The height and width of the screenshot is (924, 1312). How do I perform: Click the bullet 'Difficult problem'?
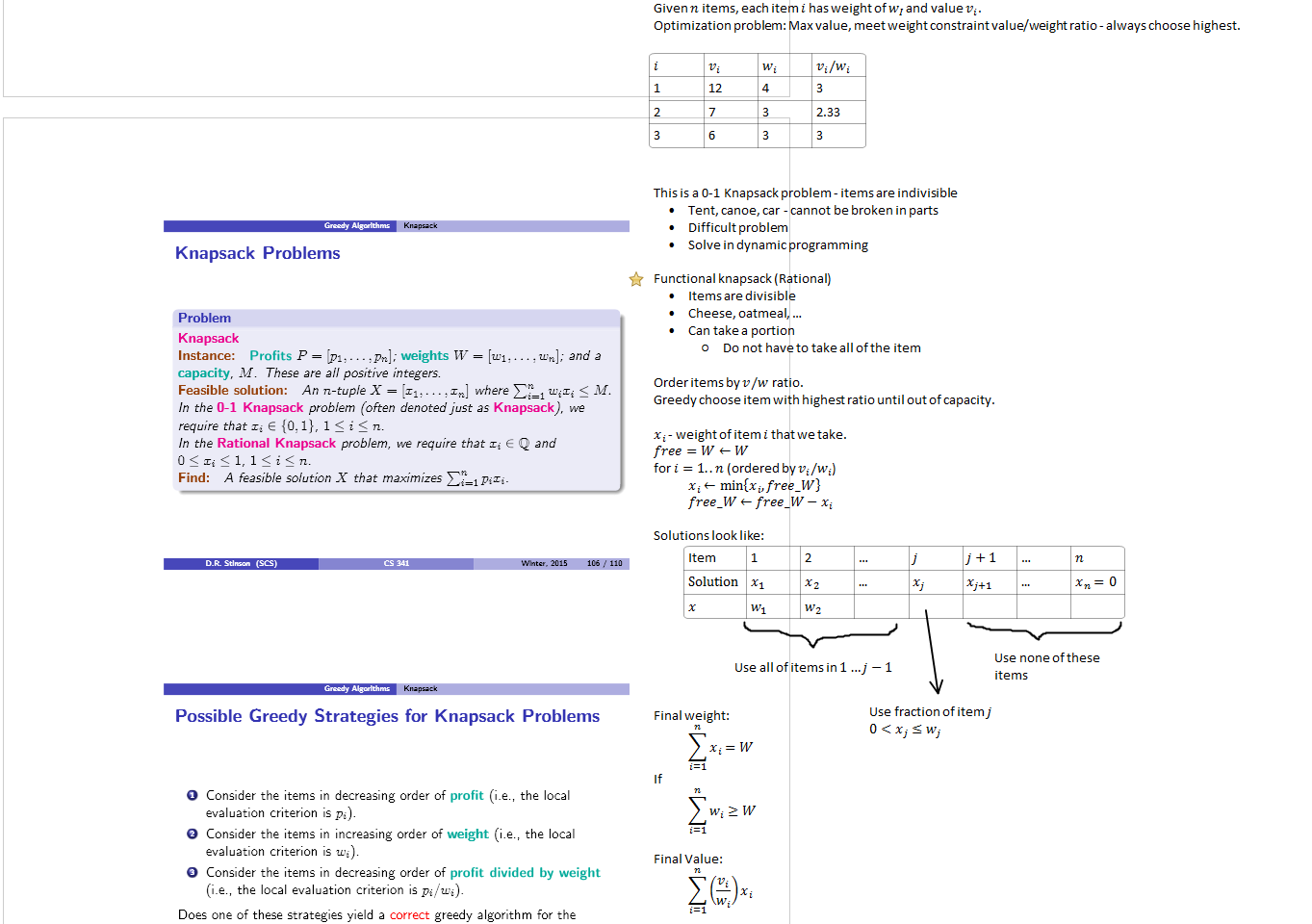click(737, 227)
